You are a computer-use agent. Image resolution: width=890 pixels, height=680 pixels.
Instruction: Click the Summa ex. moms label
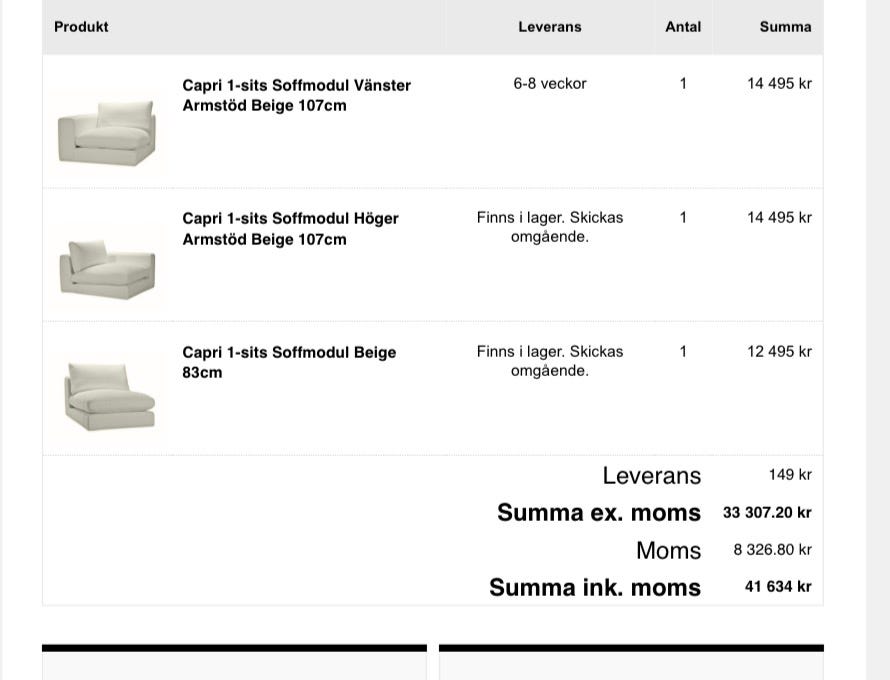[599, 512]
